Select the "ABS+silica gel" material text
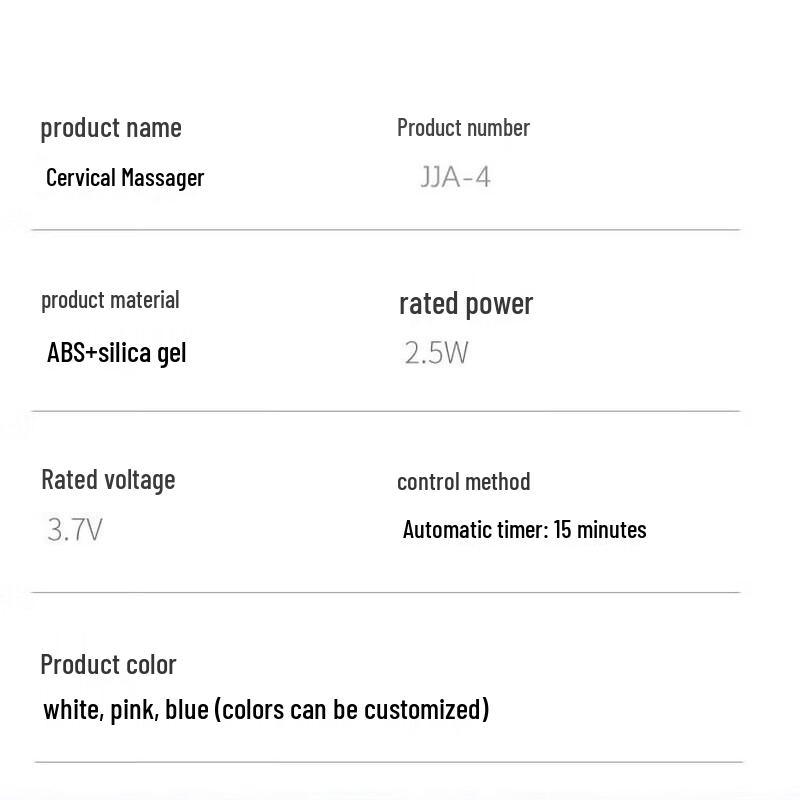Viewport: 800px width, 800px height. [x=116, y=353]
